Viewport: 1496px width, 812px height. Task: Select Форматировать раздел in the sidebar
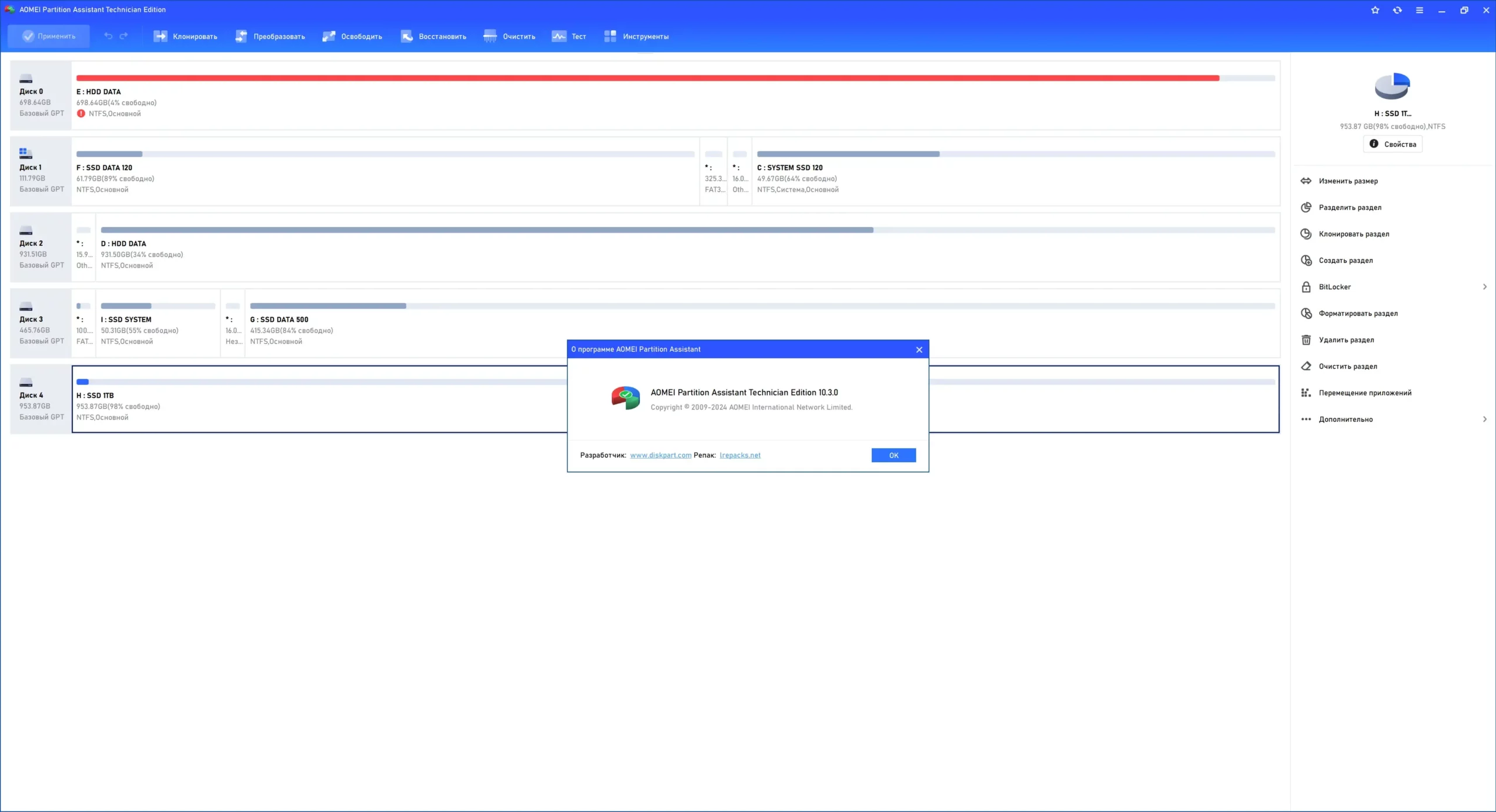pos(1358,314)
